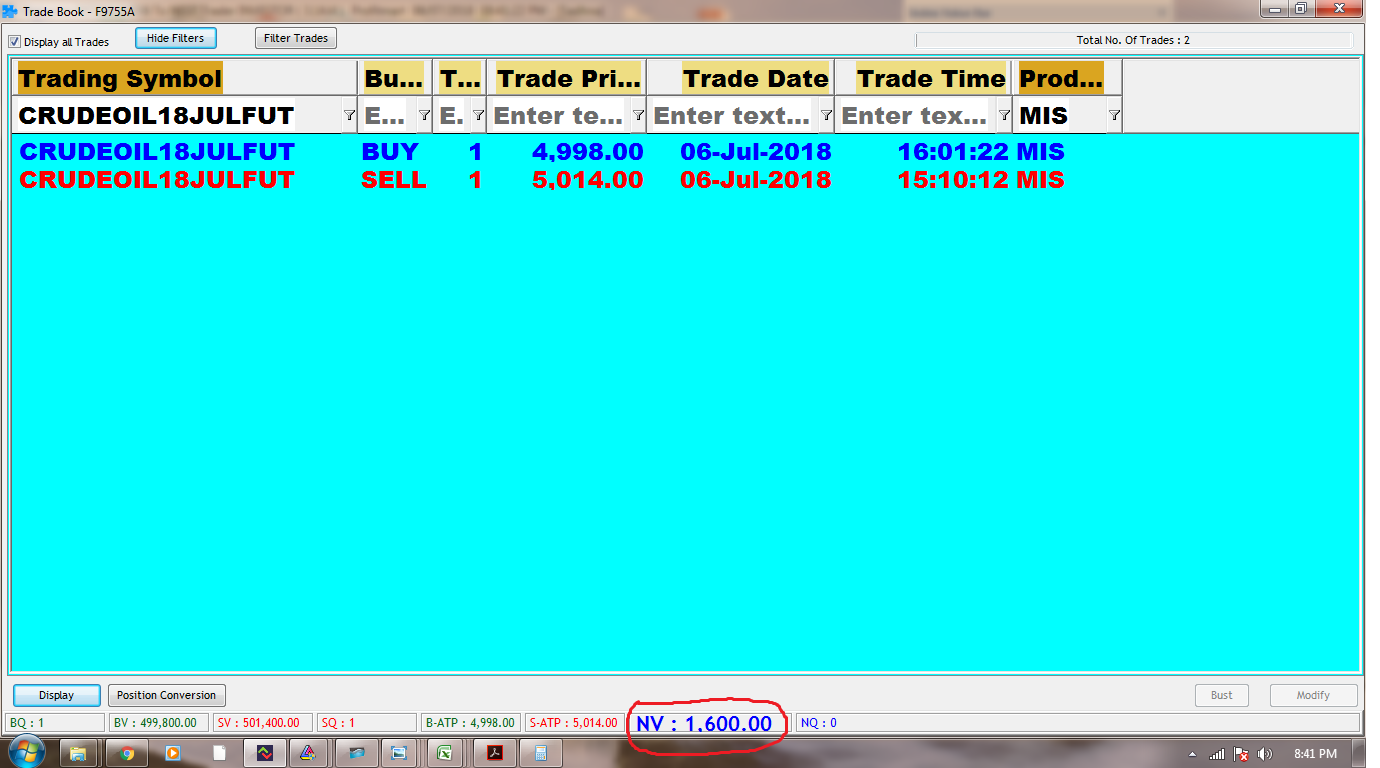This screenshot has width=1380, height=768.
Task: Open Calculator from the taskbar
Action: pyautogui.click(x=541, y=753)
